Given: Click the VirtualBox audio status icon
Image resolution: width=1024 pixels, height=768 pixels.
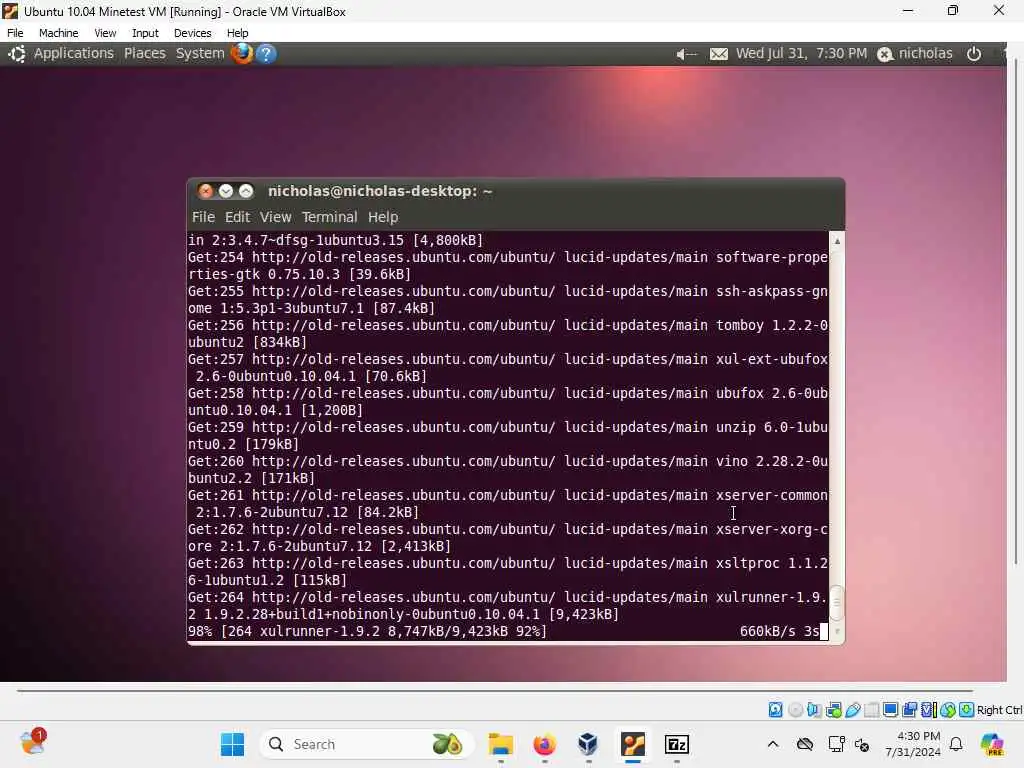Looking at the screenshot, I should (814, 710).
